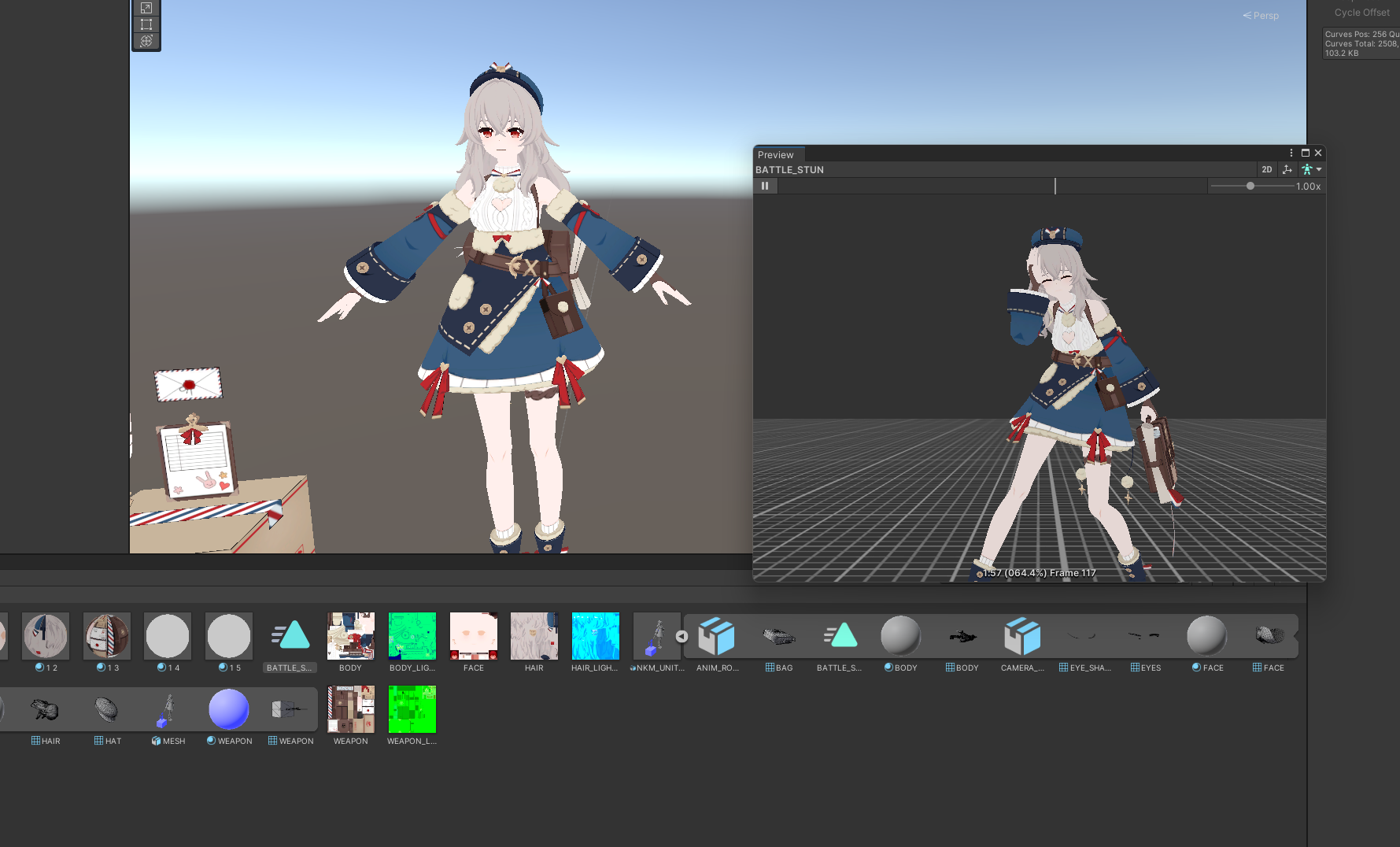
Task: Select the Transform tool icon in the Scene view
Action: point(146,41)
